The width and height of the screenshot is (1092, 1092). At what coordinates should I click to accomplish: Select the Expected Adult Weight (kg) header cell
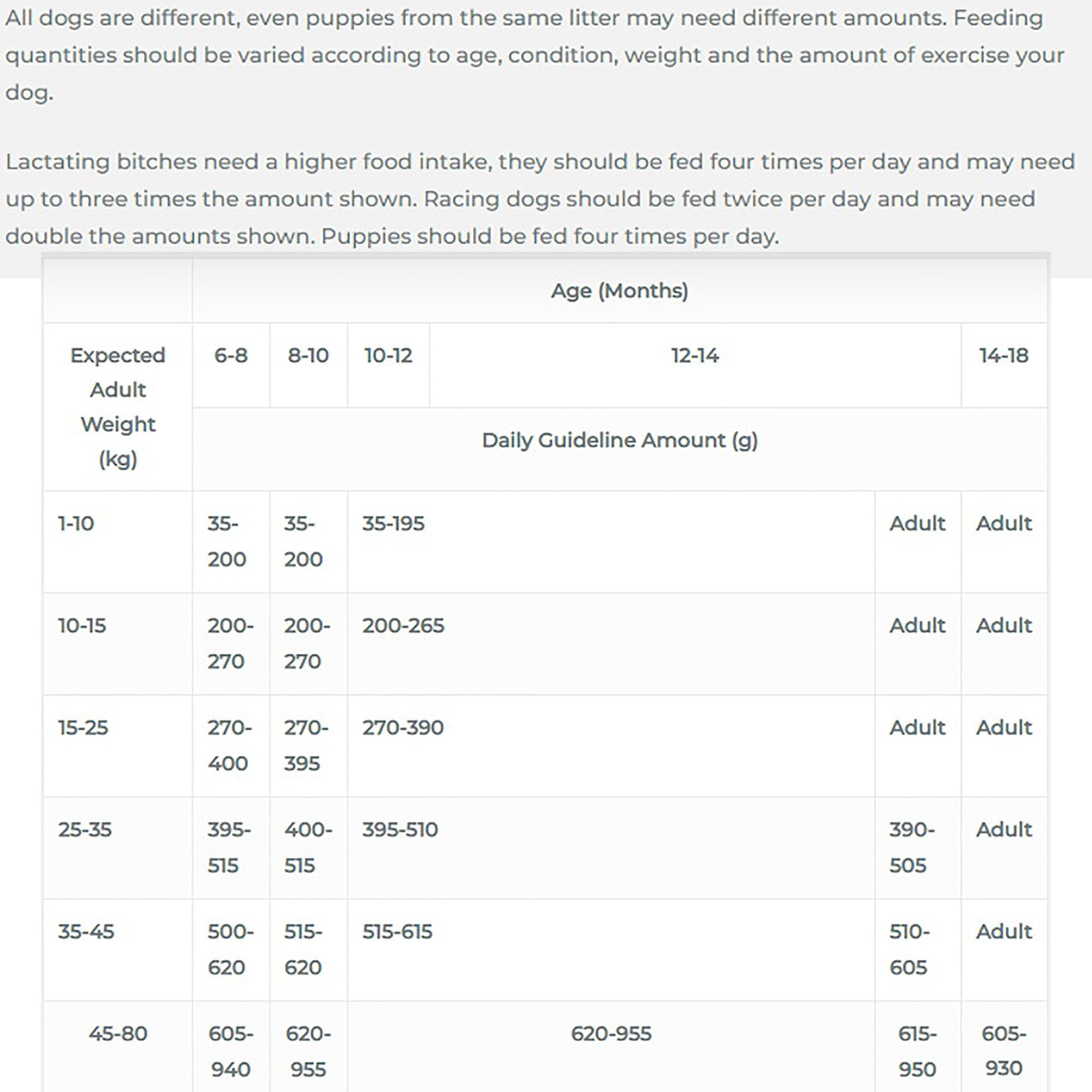pyautogui.click(x=117, y=406)
